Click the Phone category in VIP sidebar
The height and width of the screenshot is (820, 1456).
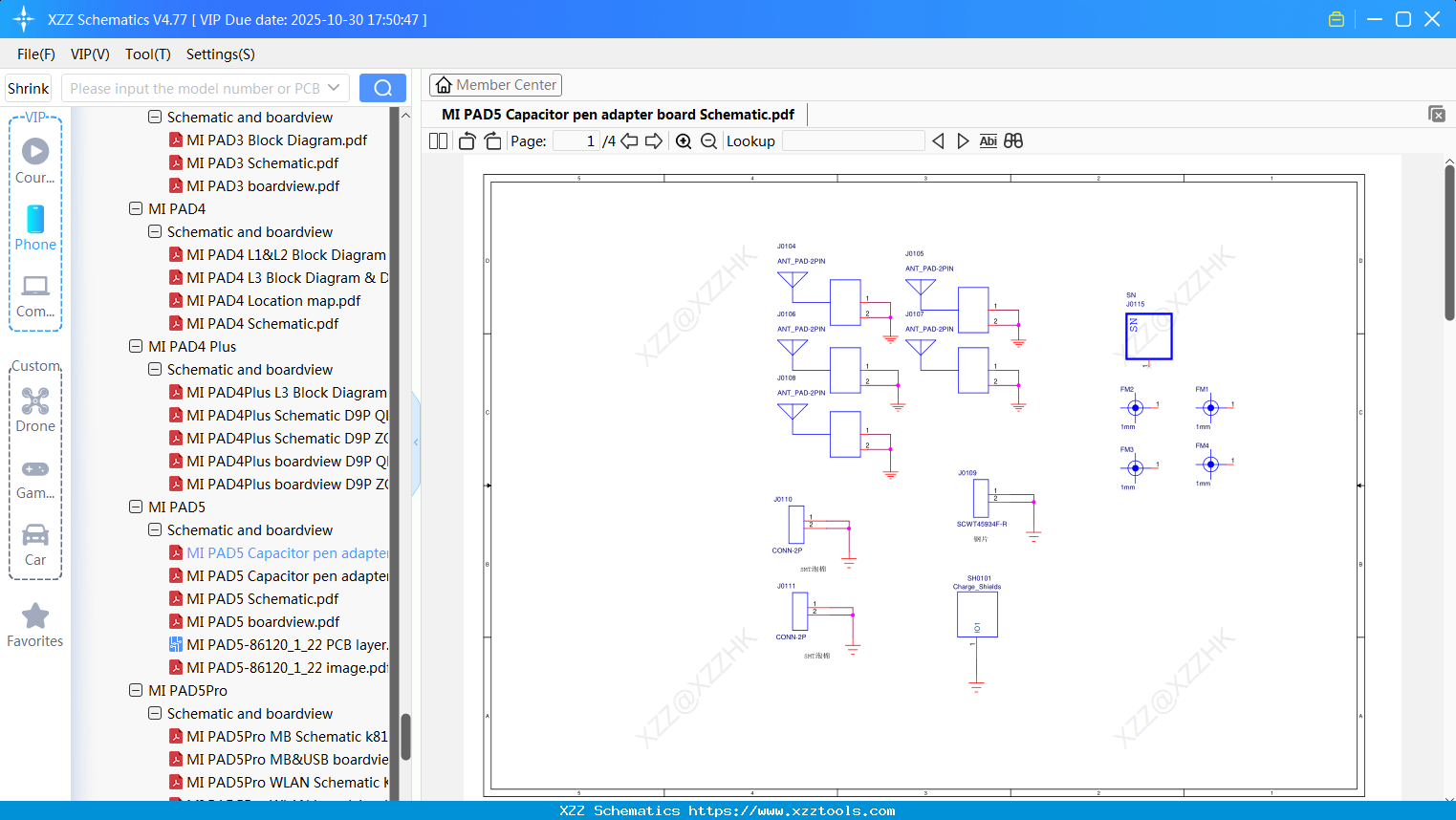tap(34, 227)
